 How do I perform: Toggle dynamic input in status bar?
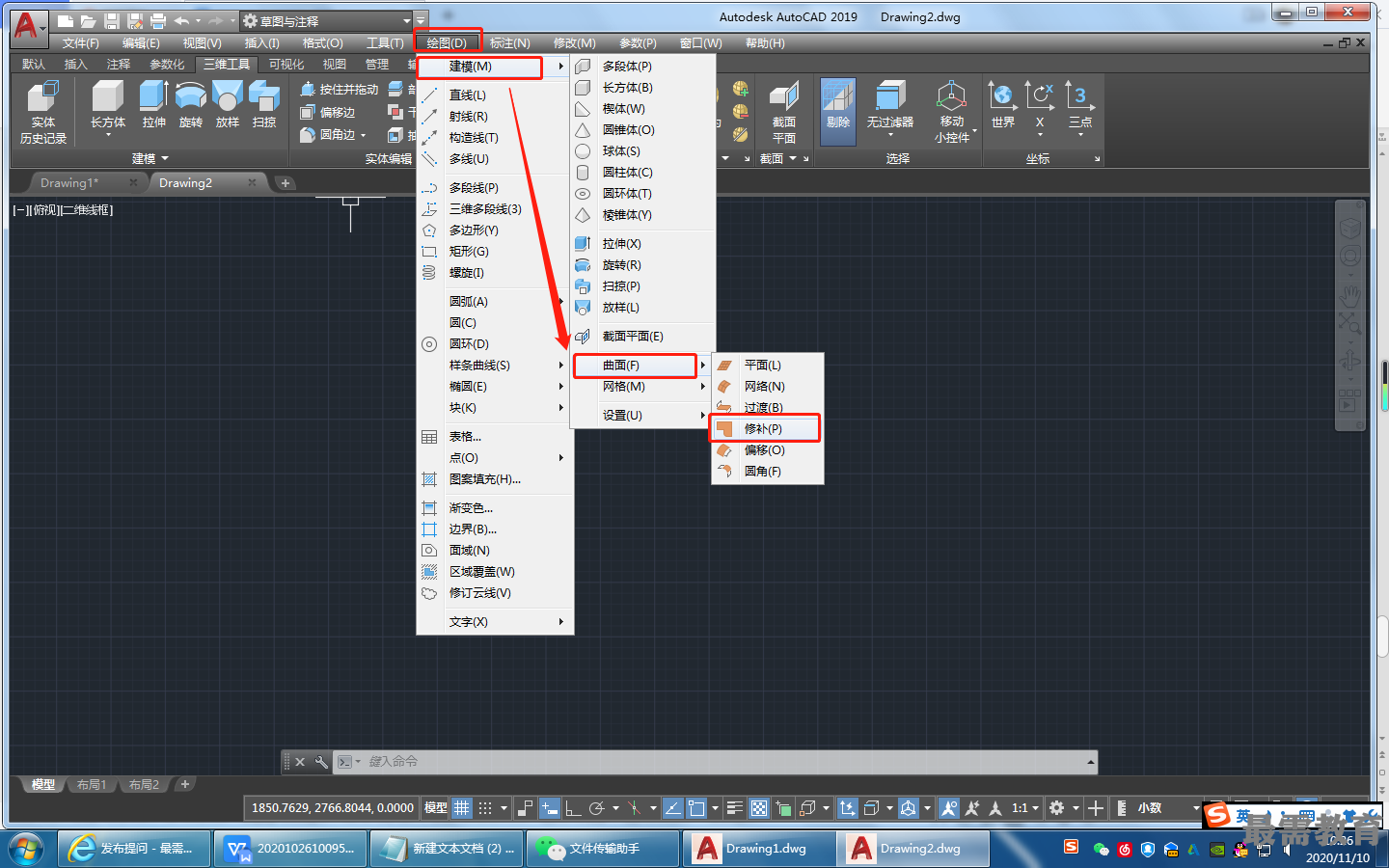click(549, 808)
